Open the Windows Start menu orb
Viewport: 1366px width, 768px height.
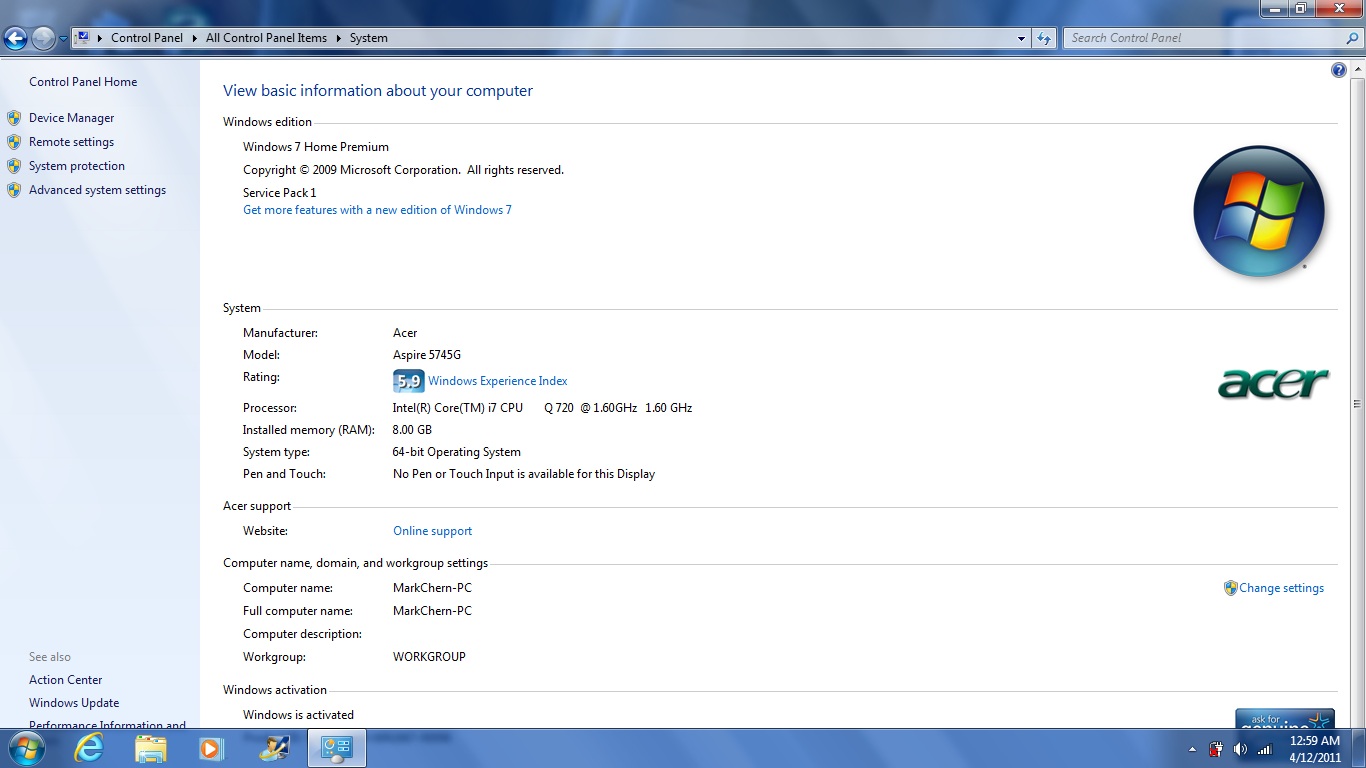[25, 748]
